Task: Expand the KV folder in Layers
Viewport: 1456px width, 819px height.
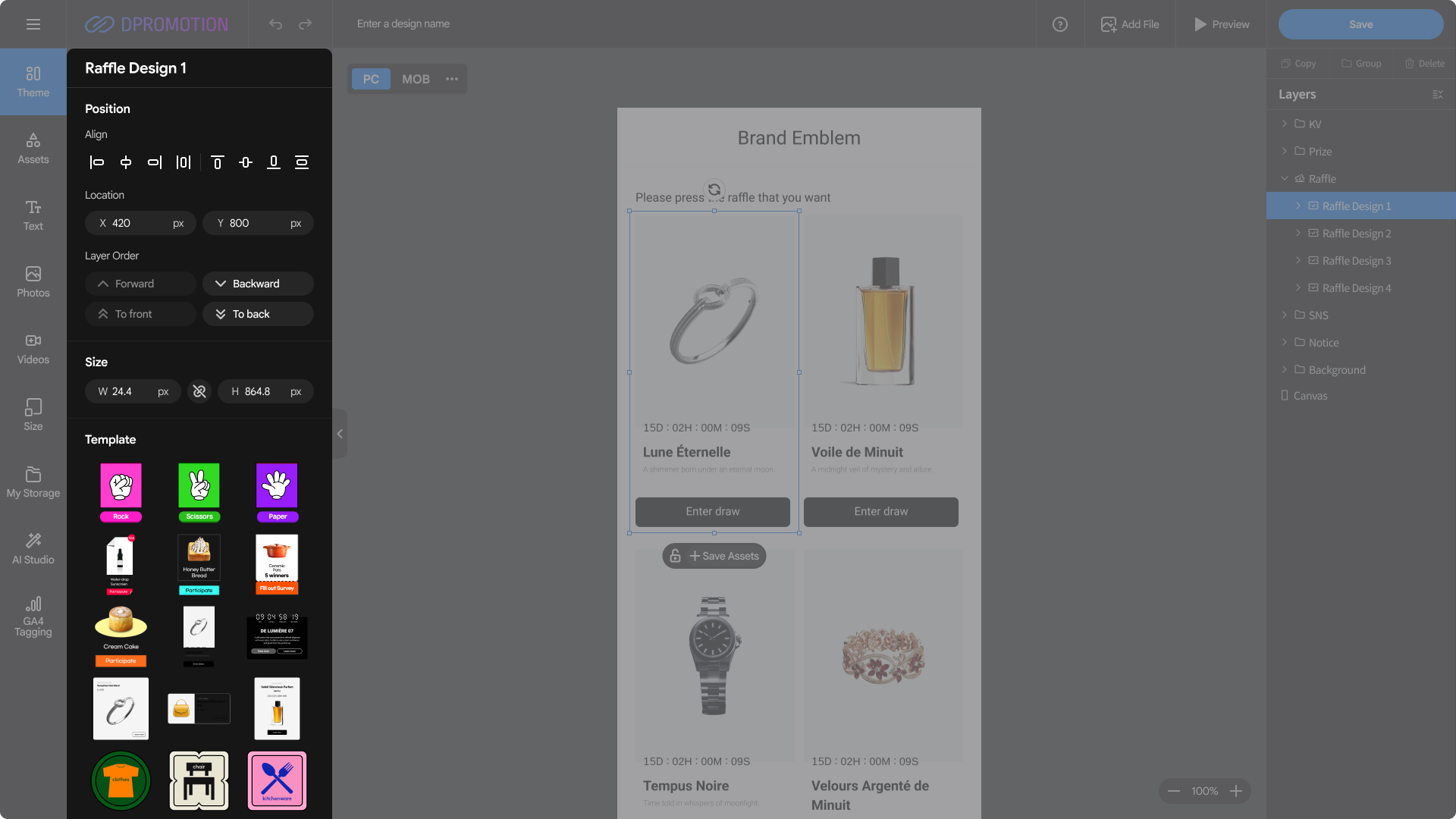Action: point(1284,124)
